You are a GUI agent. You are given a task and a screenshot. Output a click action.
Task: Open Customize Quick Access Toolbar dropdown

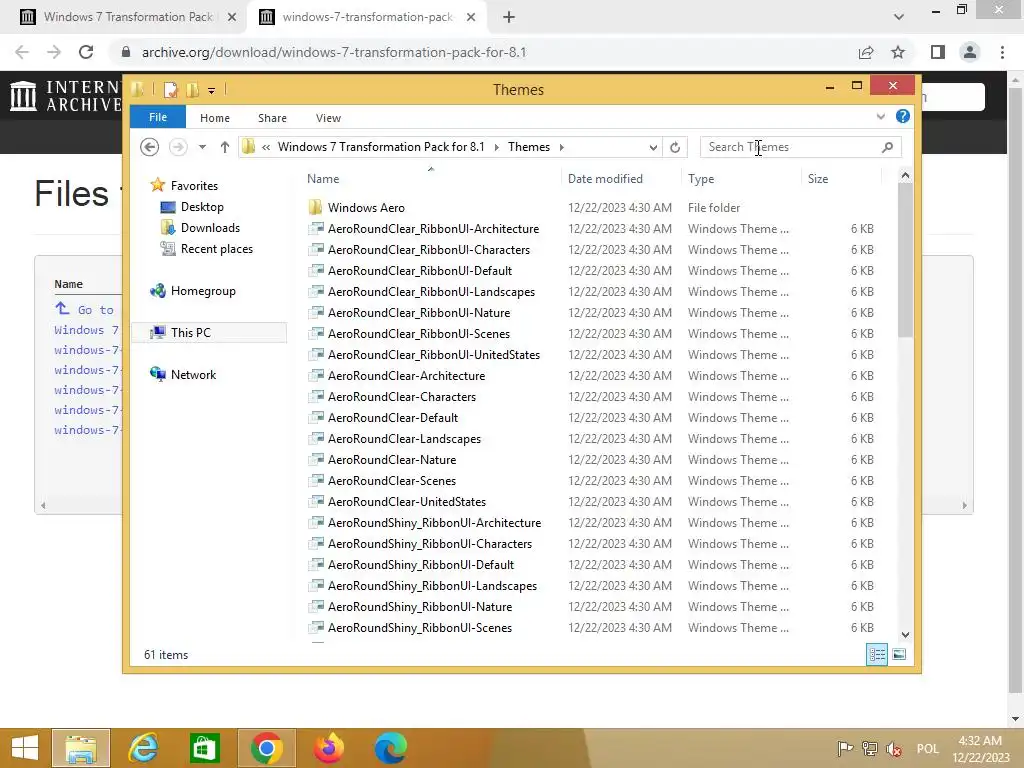212,90
